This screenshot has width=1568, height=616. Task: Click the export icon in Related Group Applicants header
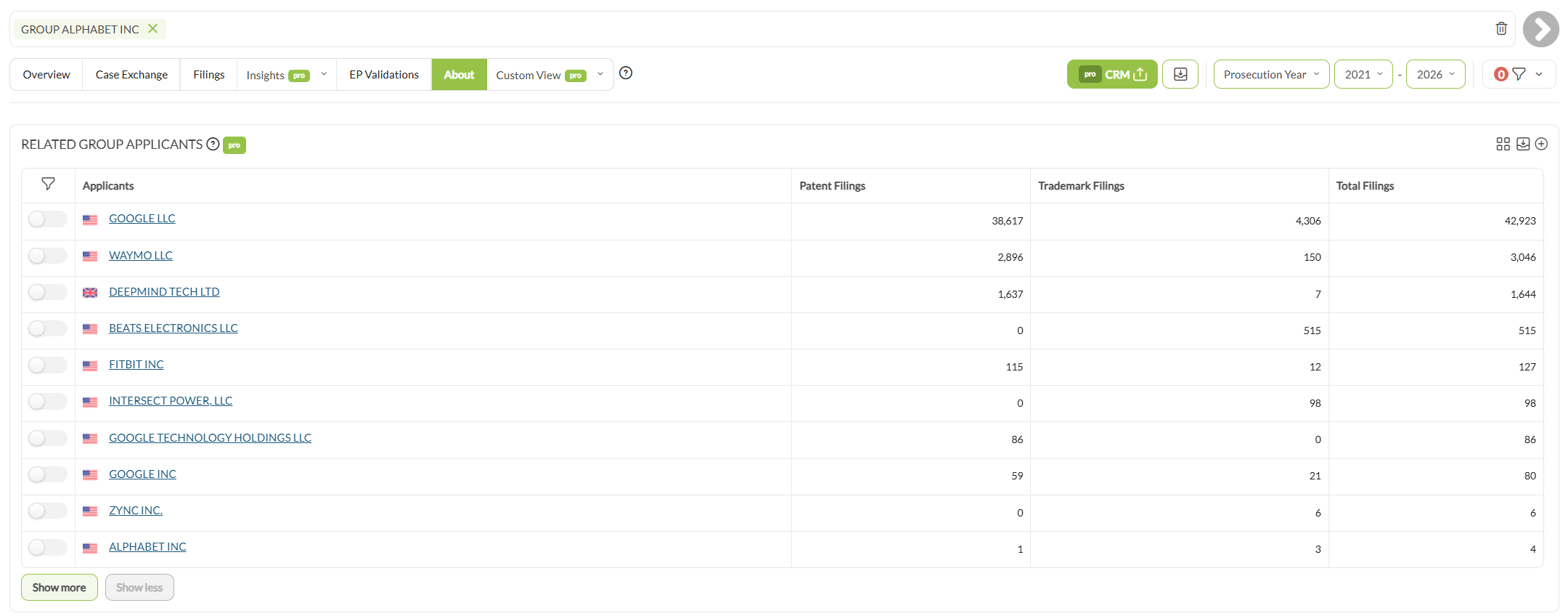[1523, 144]
